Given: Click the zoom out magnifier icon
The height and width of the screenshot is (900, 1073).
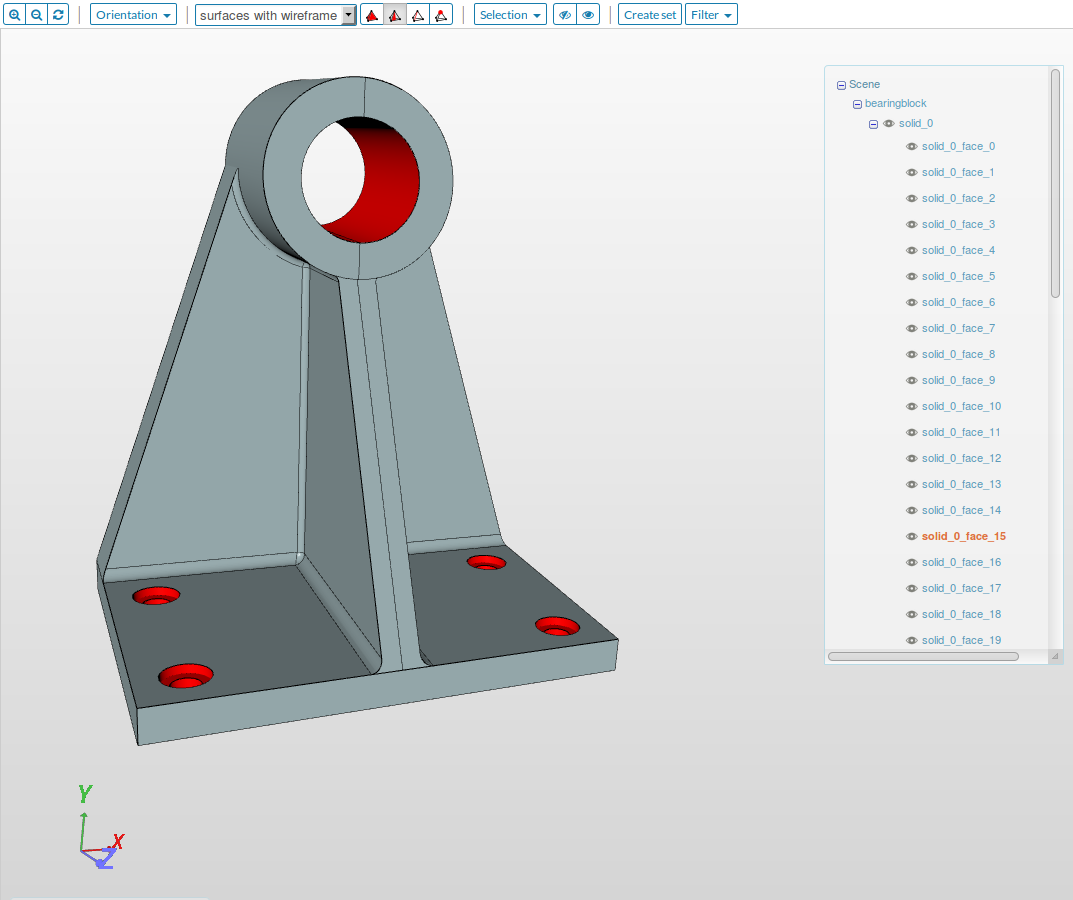Looking at the screenshot, I should 36,15.
